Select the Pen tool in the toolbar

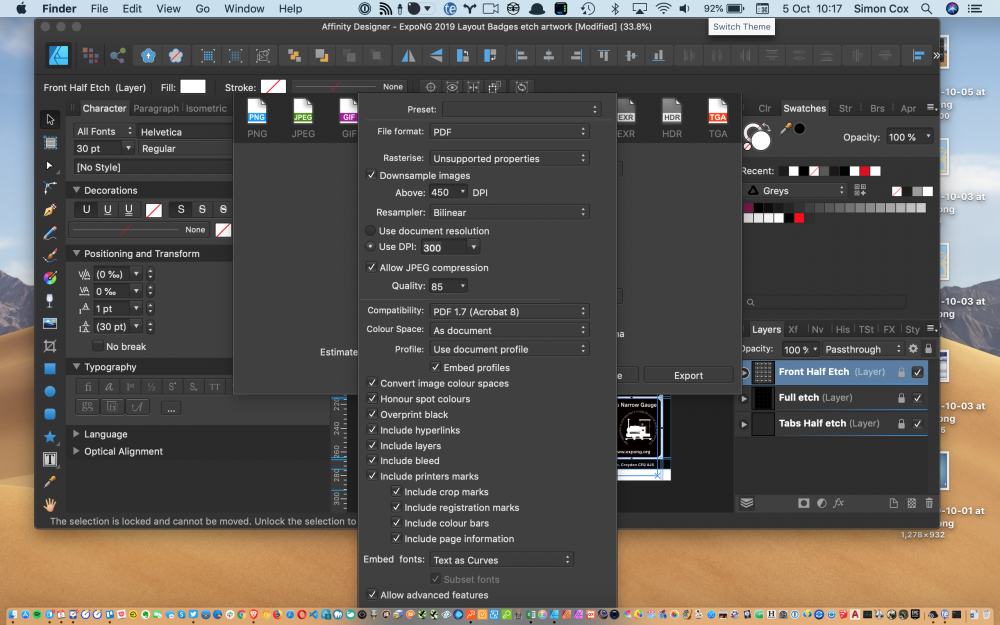[51, 208]
